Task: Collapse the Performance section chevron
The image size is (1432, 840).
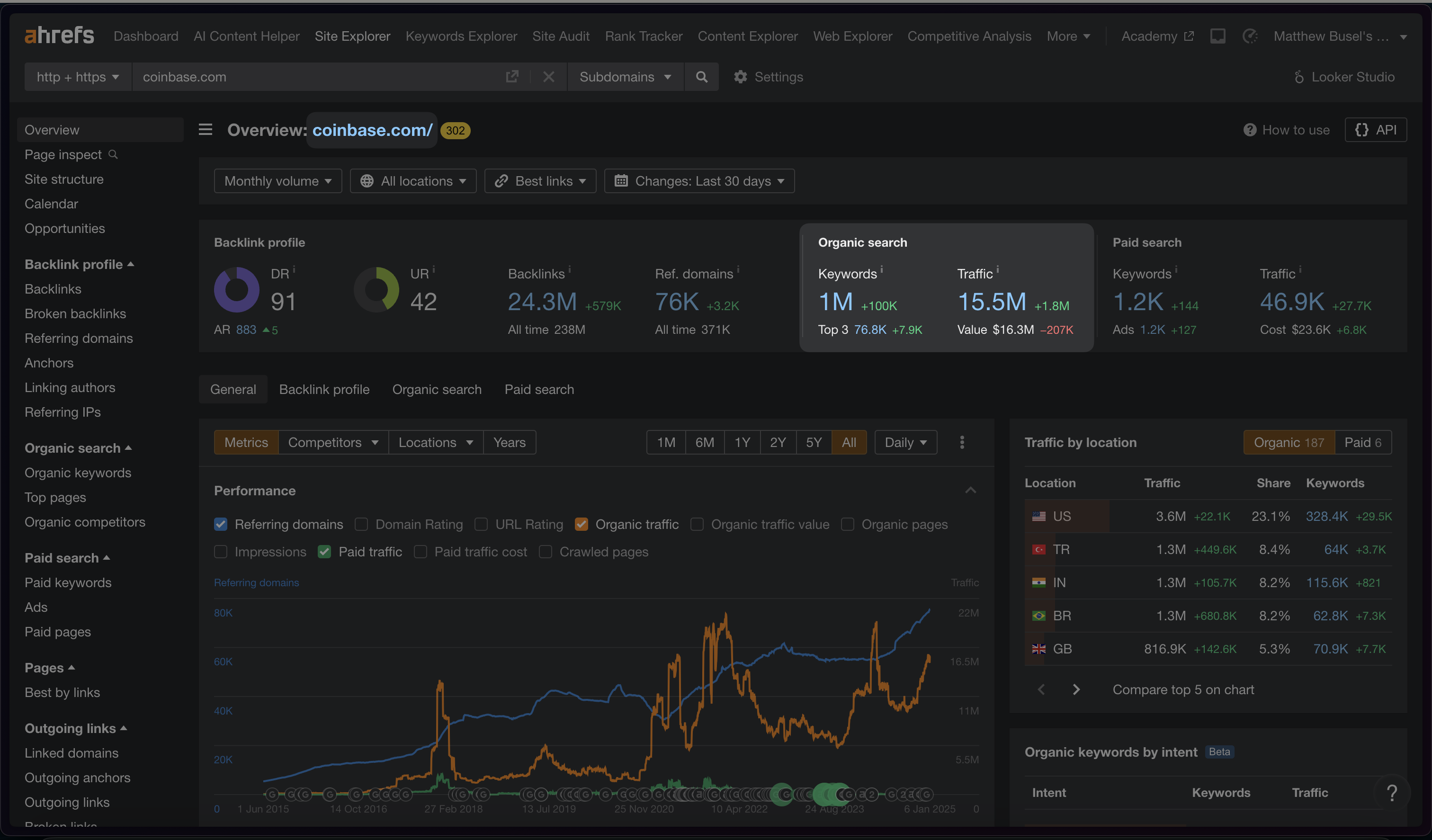Action: tap(971, 491)
